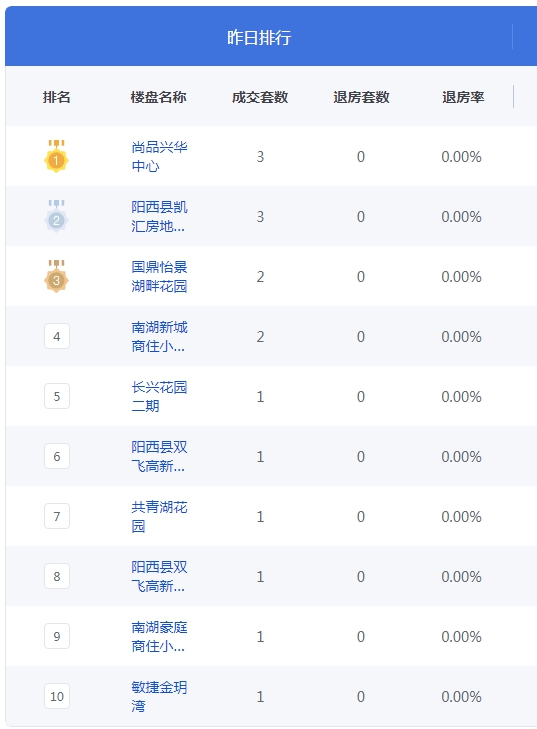Click the 退房率 column header
Viewport: 537px width, 729px height.
coord(463,97)
